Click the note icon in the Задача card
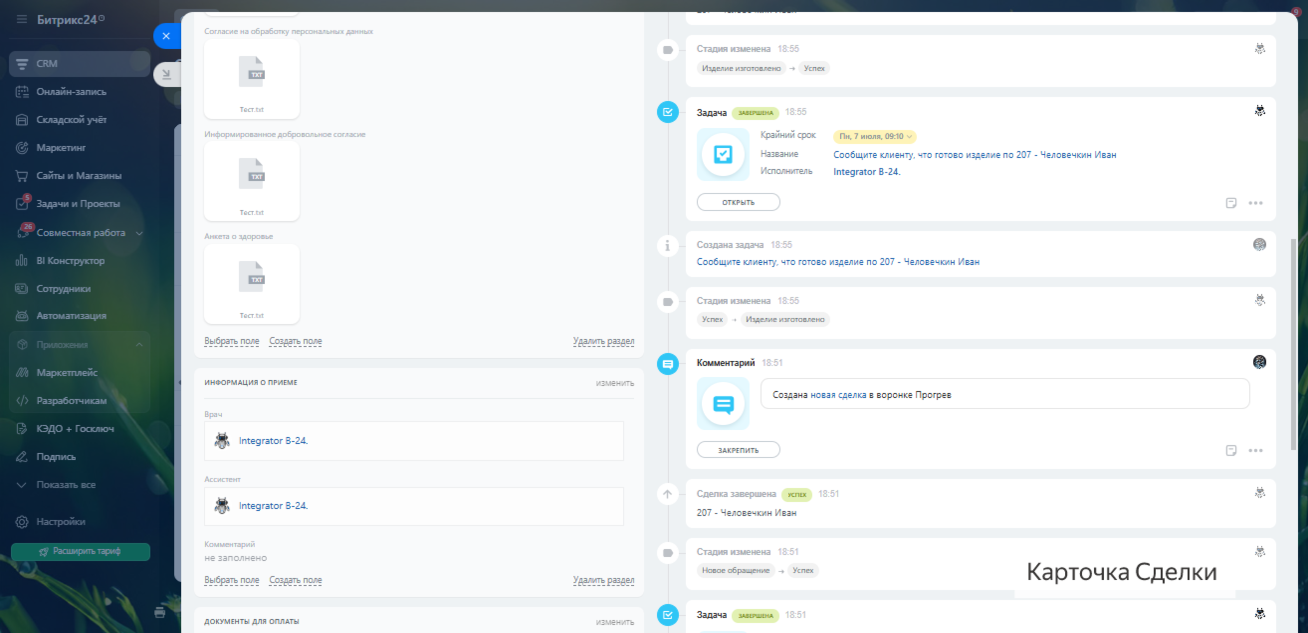 click(x=1231, y=203)
